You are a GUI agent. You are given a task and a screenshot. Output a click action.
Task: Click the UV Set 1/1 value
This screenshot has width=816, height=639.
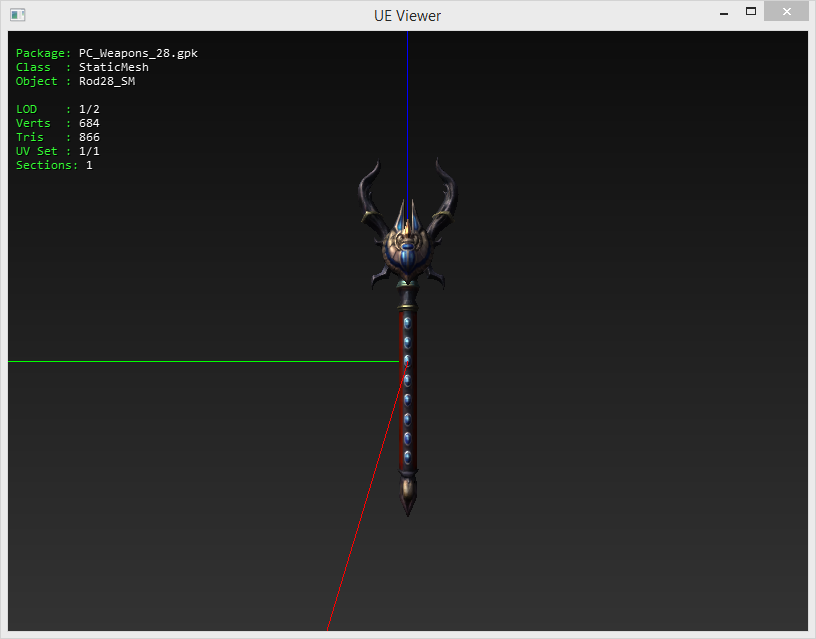pyautogui.click(x=89, y=151)
